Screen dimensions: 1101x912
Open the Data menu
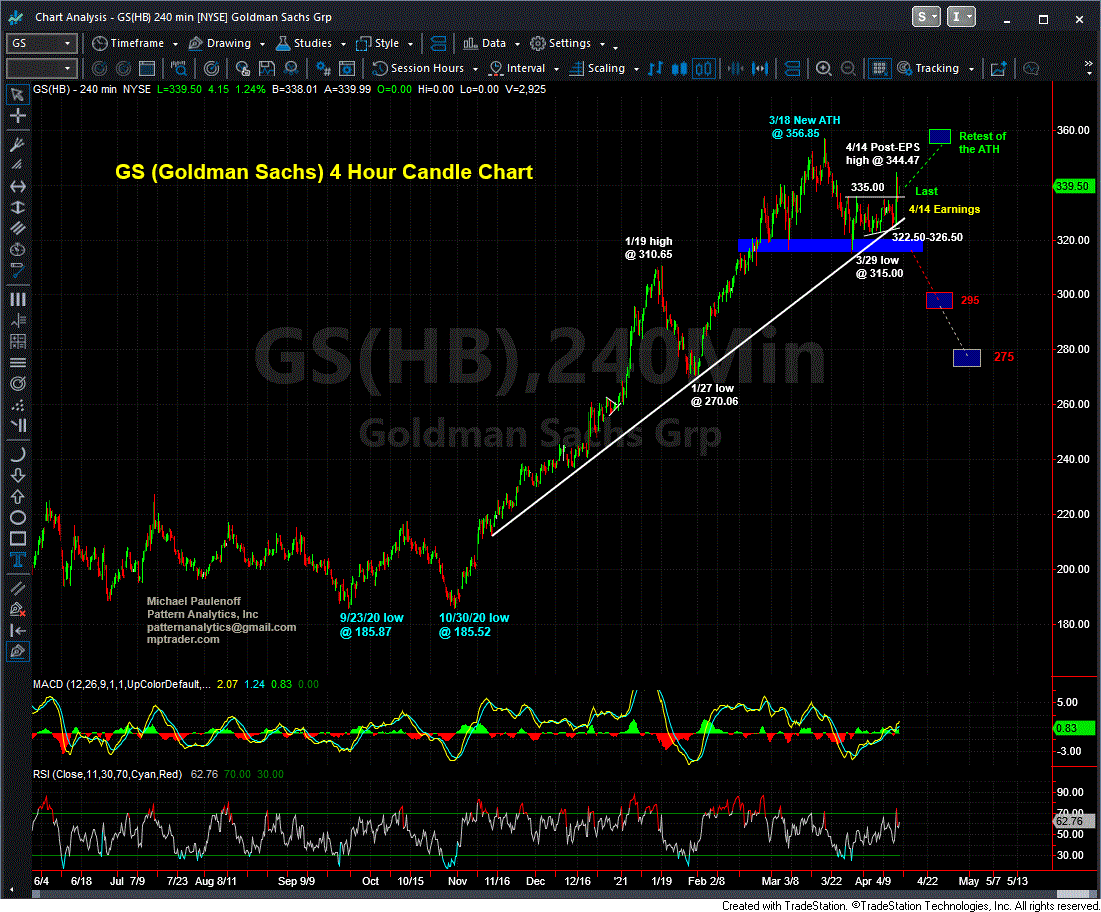pyautogui.click(x=492, y=44)
